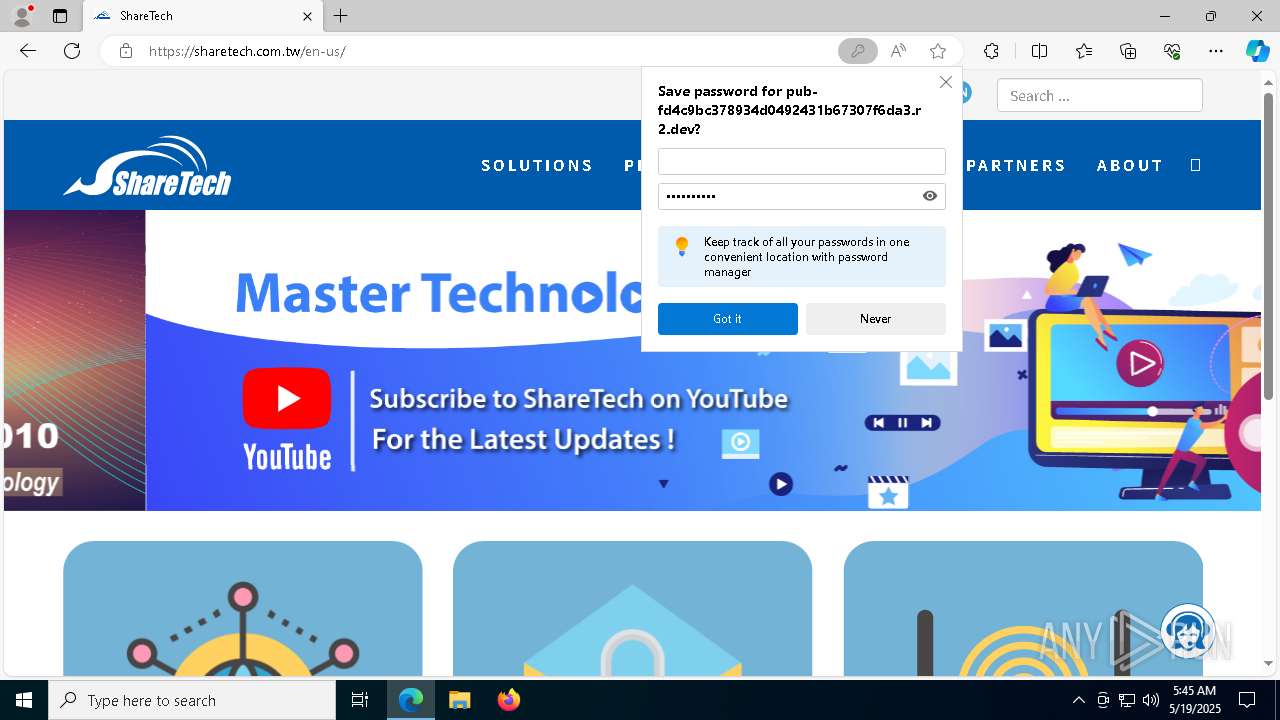Launch Firefox from taskbar

point(508,700)
